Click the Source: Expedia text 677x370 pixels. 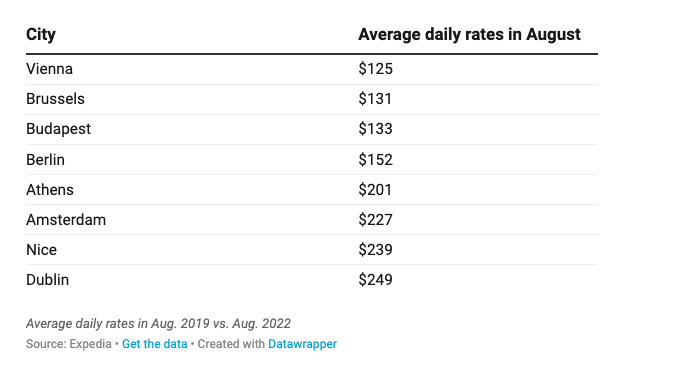69,344
